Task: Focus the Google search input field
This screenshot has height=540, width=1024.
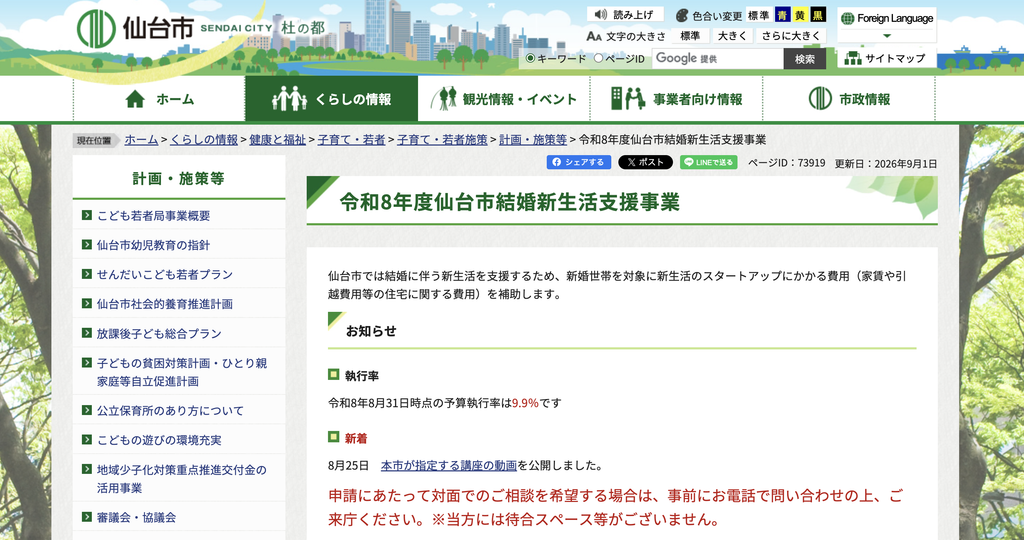Action: coord(718,59)
